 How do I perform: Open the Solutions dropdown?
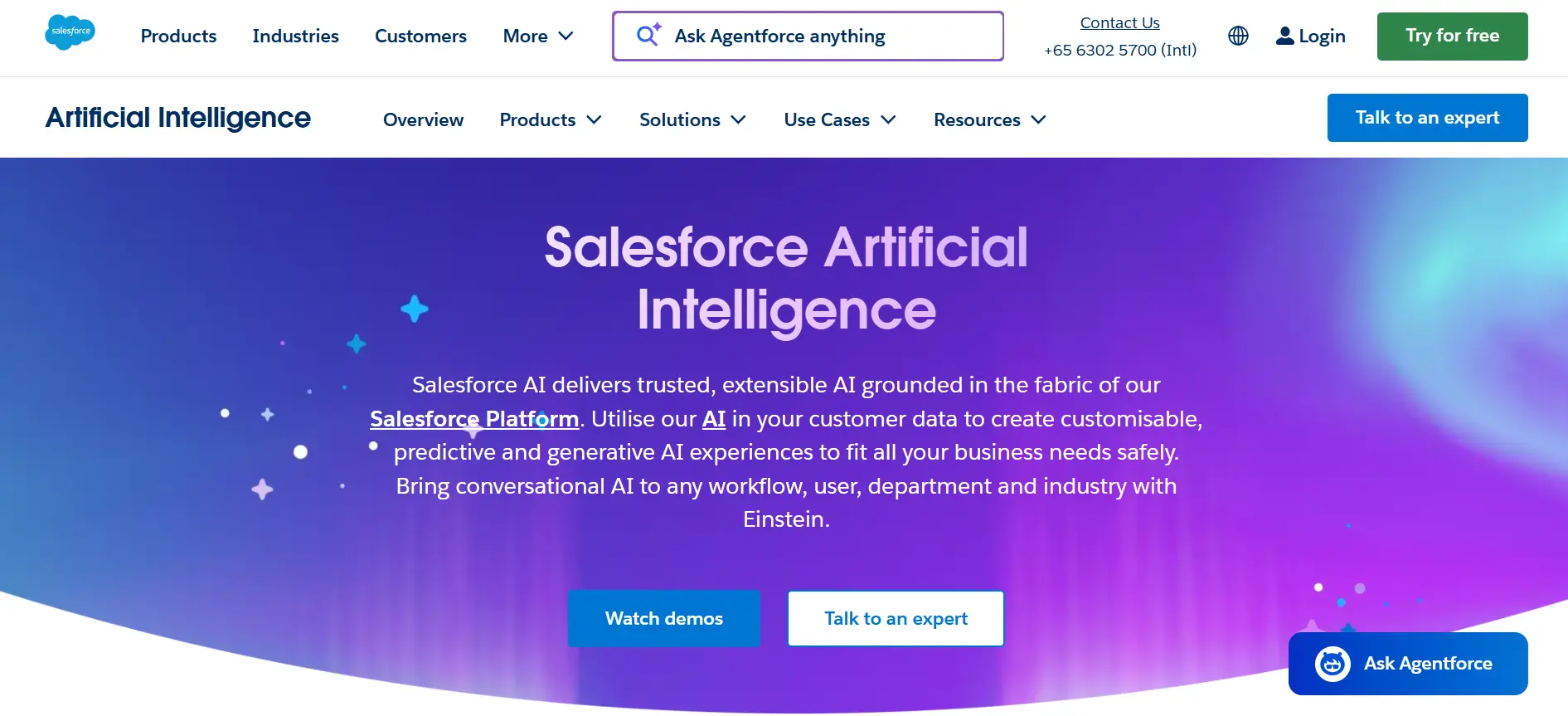(692, 119)
